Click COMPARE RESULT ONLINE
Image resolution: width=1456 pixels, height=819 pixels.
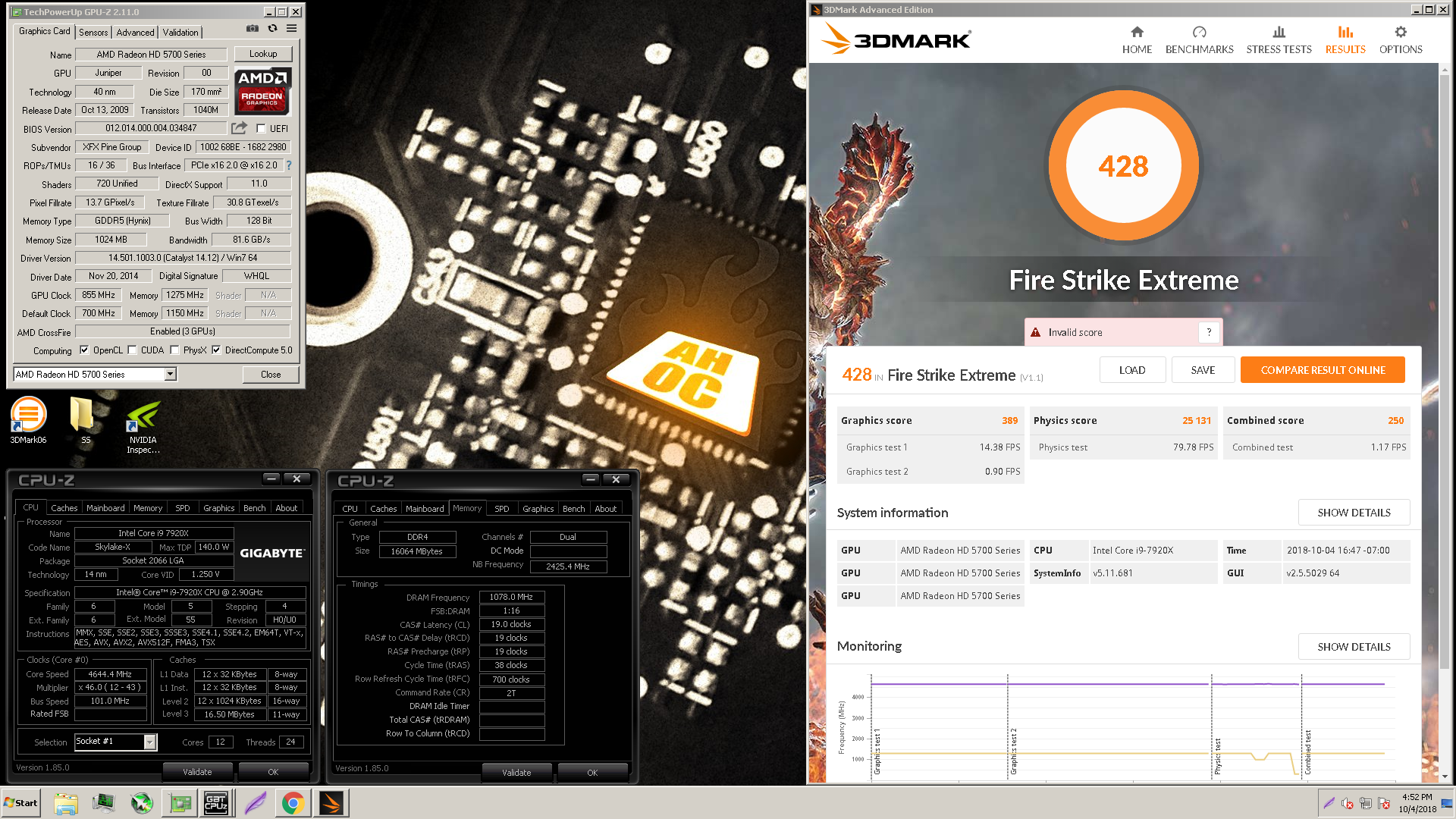tap(1323, 370)
